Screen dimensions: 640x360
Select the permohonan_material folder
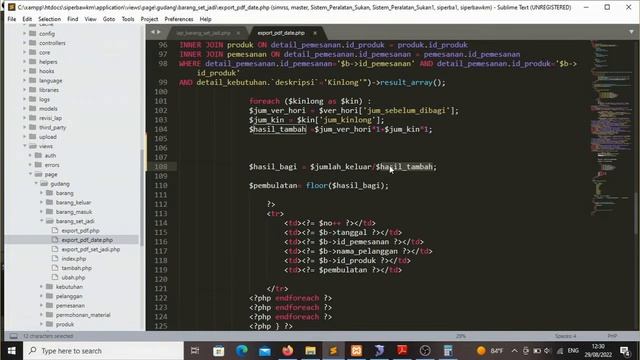point(83,315)
